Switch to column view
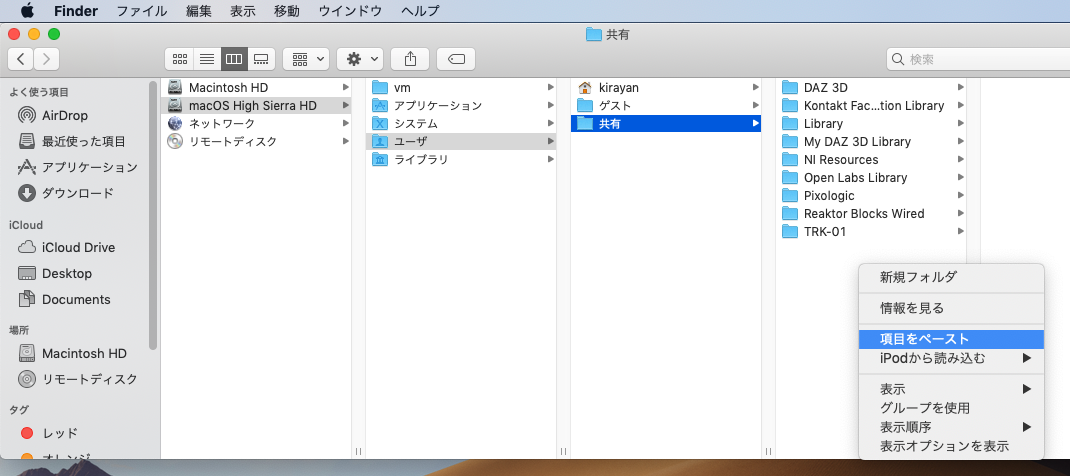 (x=233, y=59)
